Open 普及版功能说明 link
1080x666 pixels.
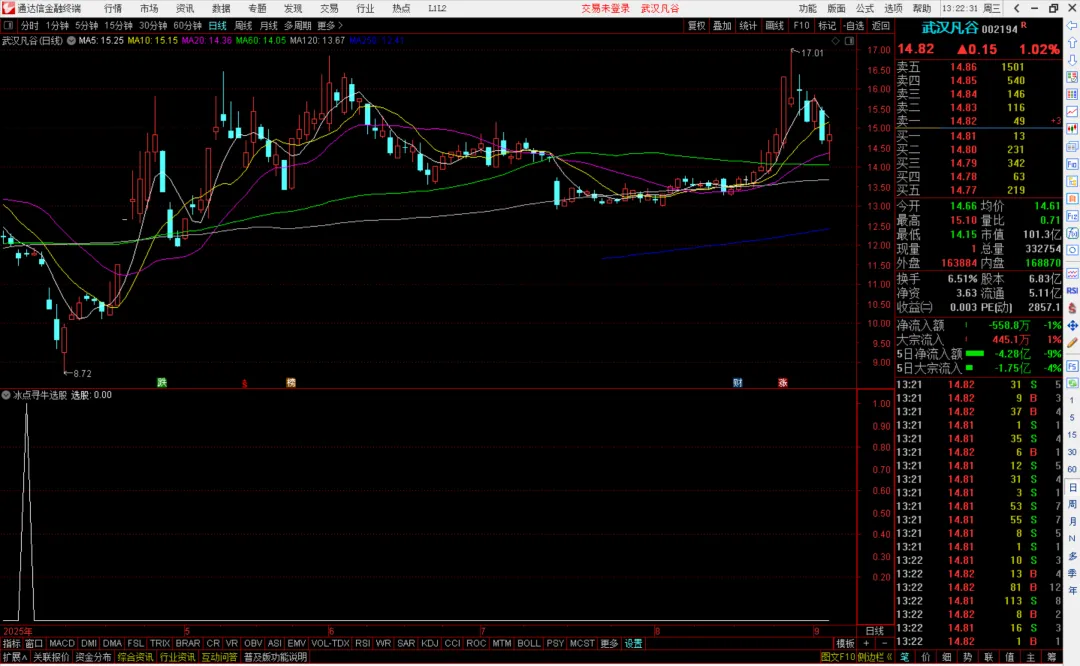(x=276, y=658)
